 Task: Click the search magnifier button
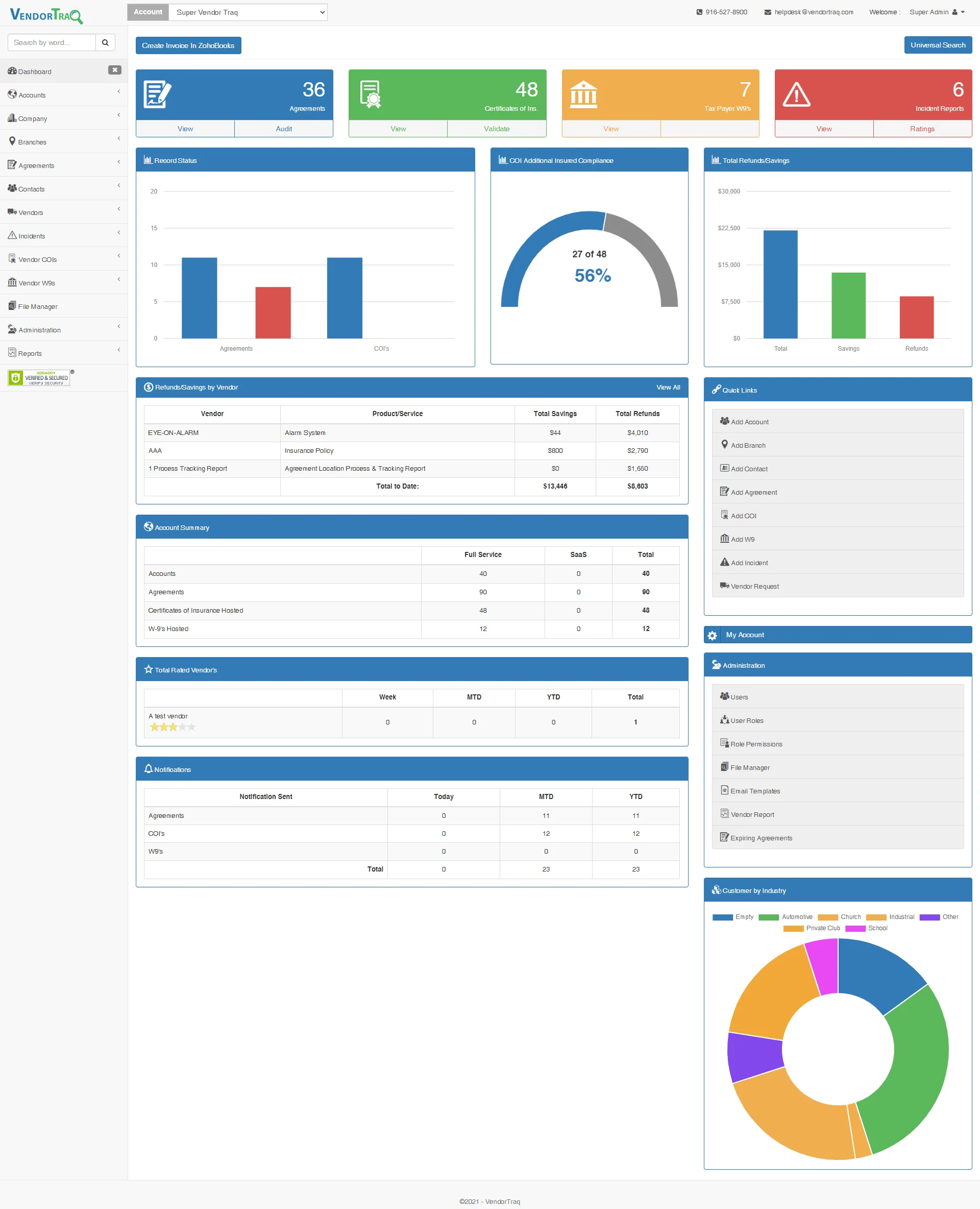coord(105,42)
